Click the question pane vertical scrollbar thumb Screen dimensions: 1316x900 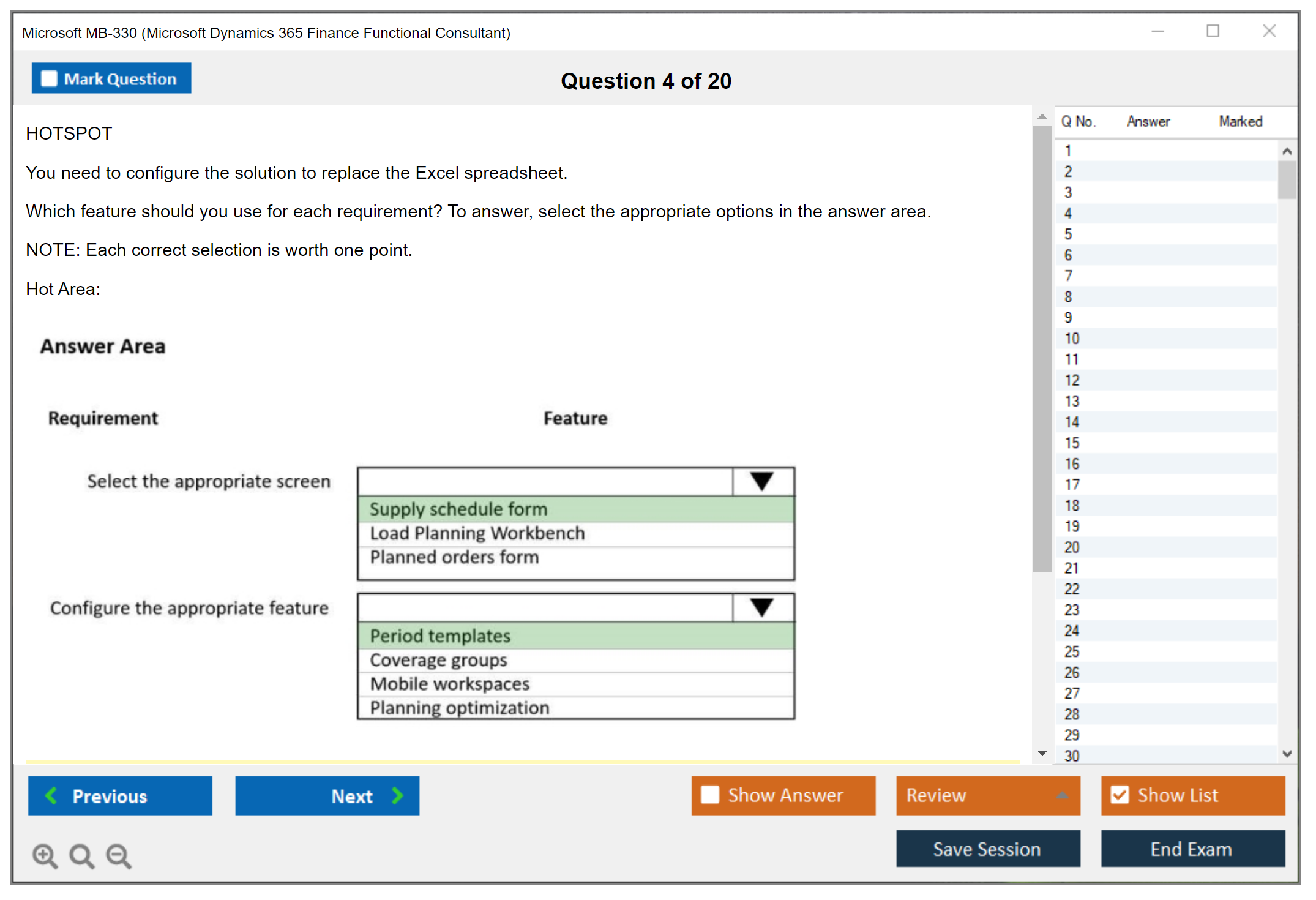pos(1042,349)
